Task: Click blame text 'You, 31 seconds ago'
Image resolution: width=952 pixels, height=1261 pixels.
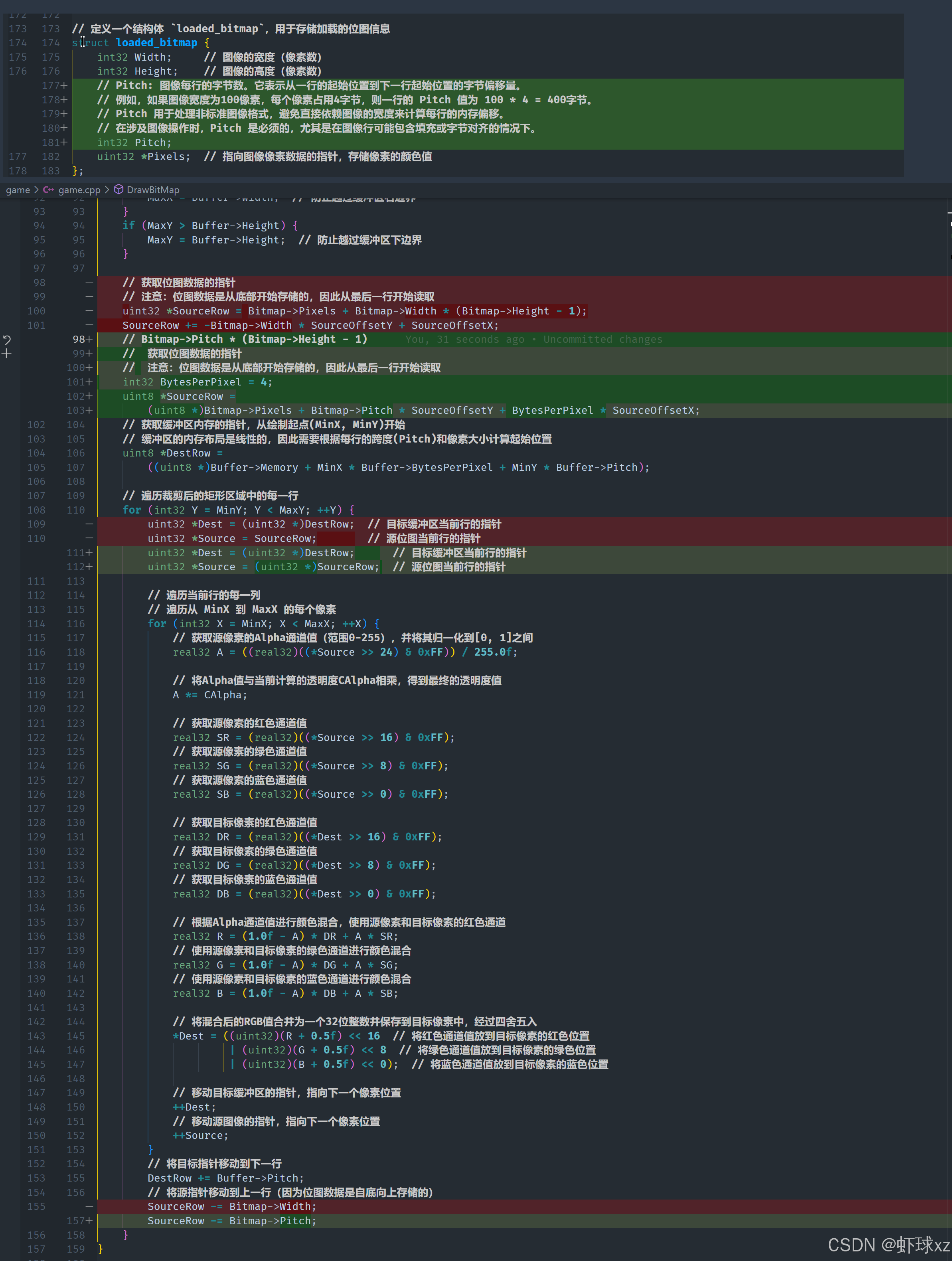Action: (464, 339)
